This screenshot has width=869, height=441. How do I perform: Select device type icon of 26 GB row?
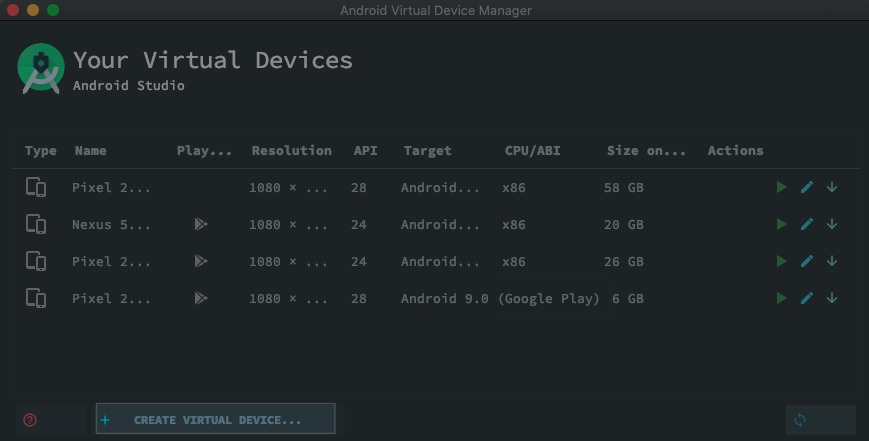coord(36,261)
